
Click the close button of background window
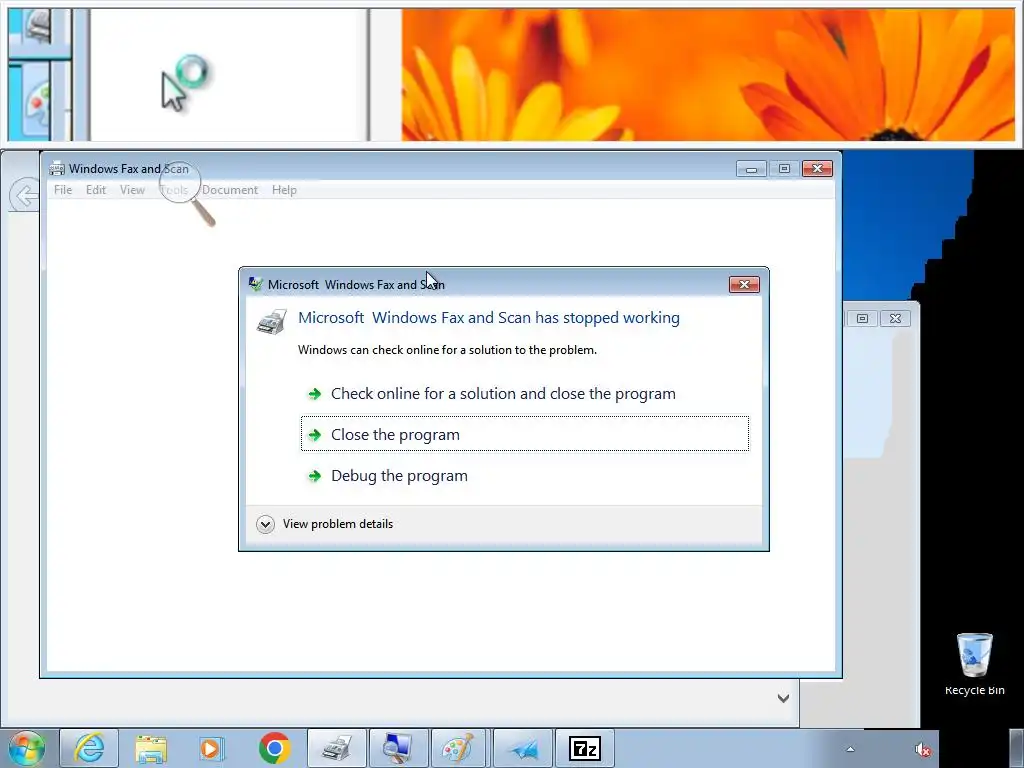(x=895, y=318)
